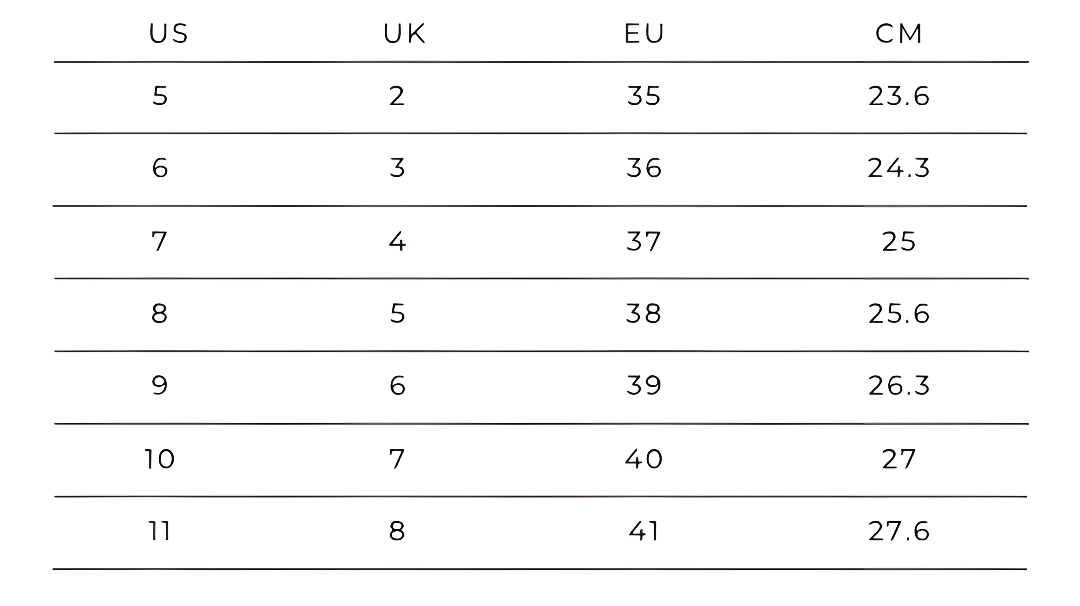Select EU size 40 cell
The width and height of the screenshot is (1080, 606).
(x=644, y=459)
